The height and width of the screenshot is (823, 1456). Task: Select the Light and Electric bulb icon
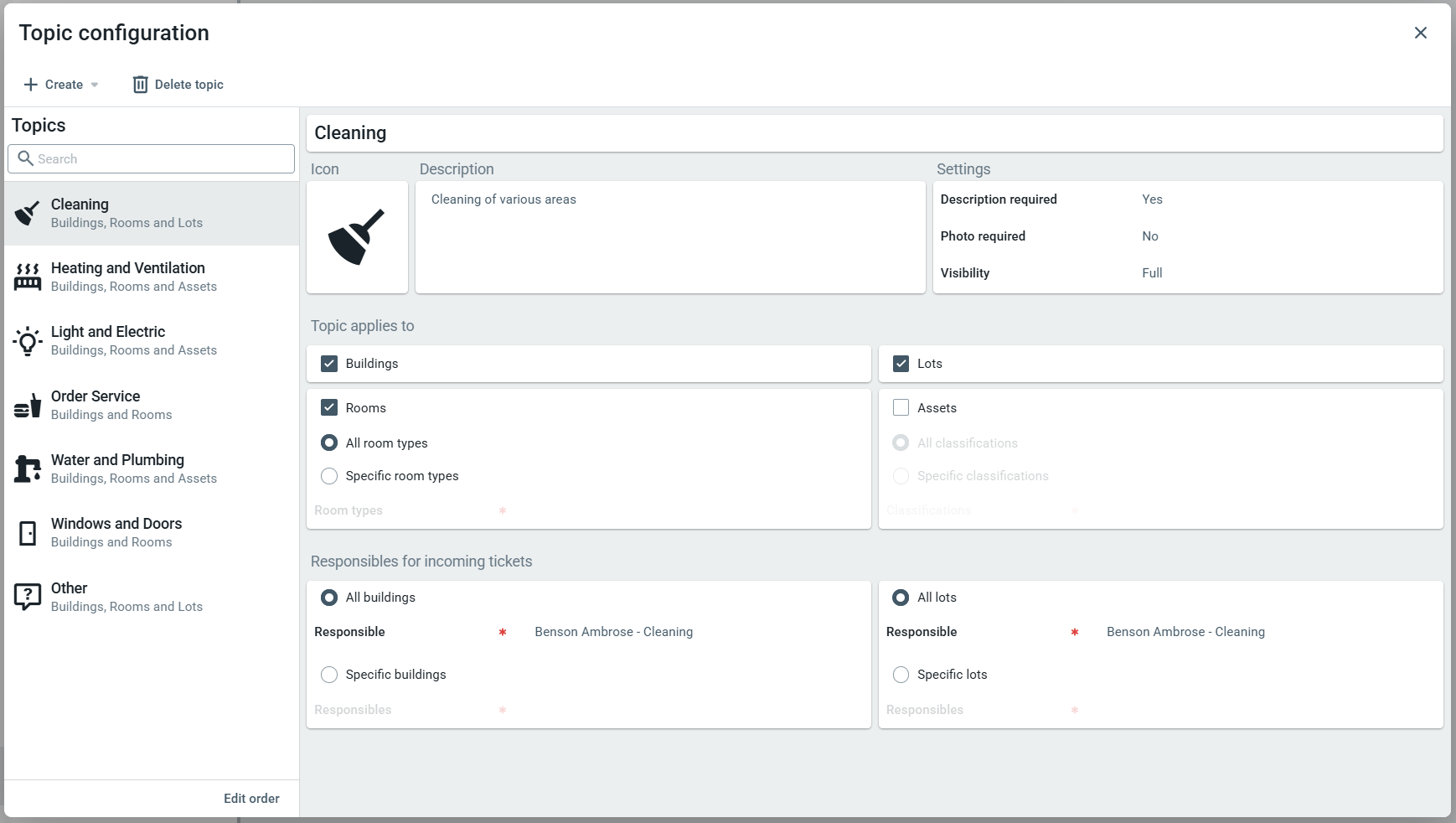(x=28, y=341)
